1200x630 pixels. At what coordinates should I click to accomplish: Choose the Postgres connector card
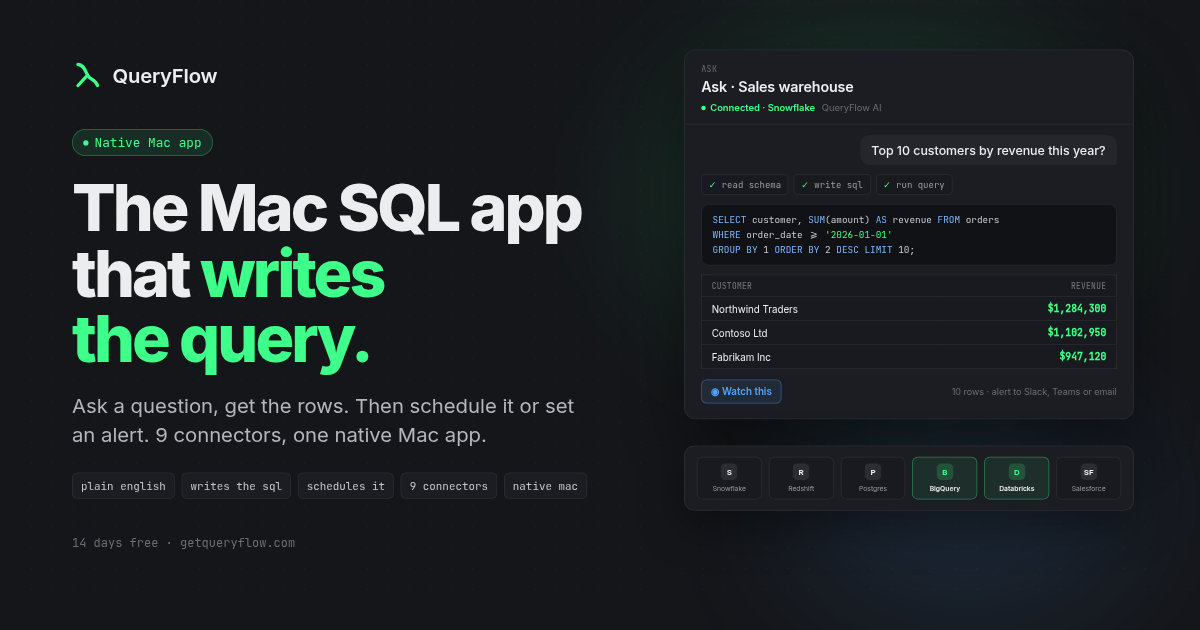coord(873,478)
